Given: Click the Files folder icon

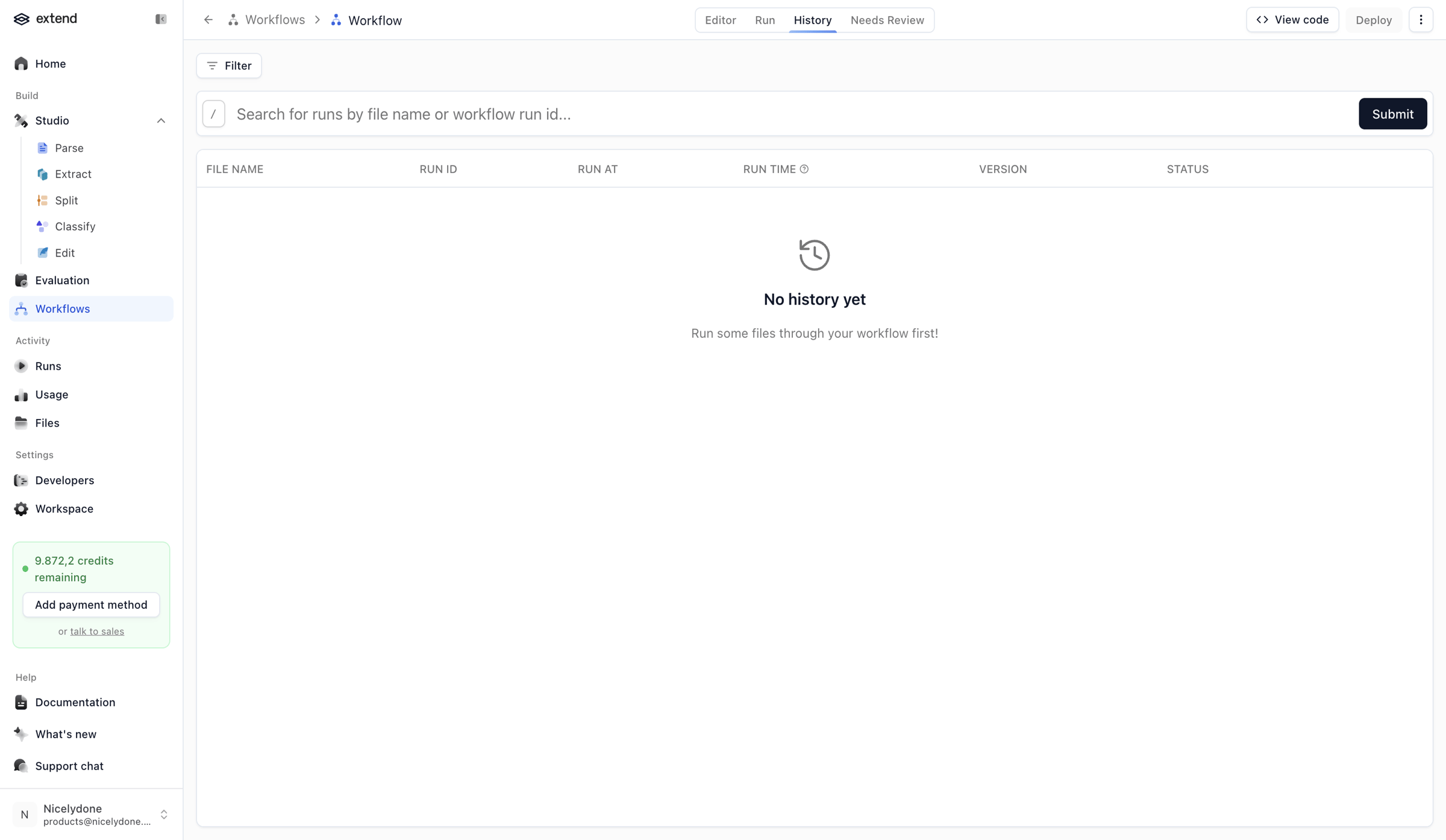Looking at the screenshot, I should pos(22,423).
